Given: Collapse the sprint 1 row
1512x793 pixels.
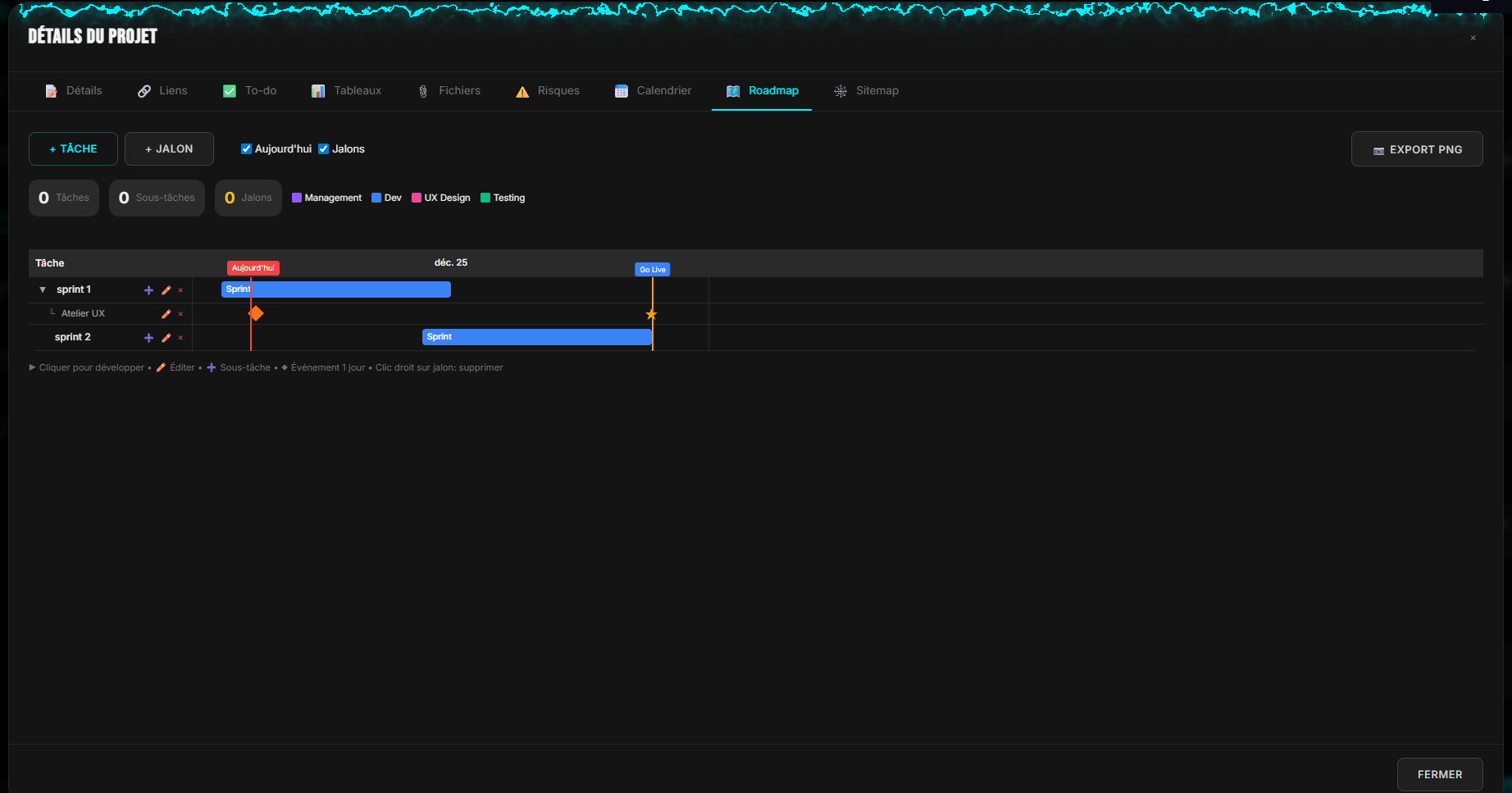Looking at the screenshot, I should (x=43, y=290).
